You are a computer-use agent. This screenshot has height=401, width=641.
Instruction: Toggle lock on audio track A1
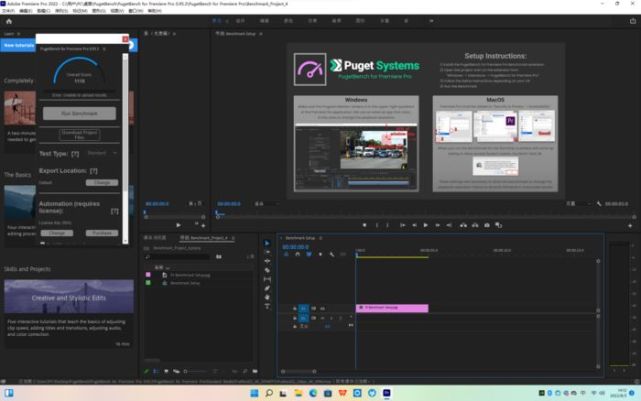(x=294, y=318)
